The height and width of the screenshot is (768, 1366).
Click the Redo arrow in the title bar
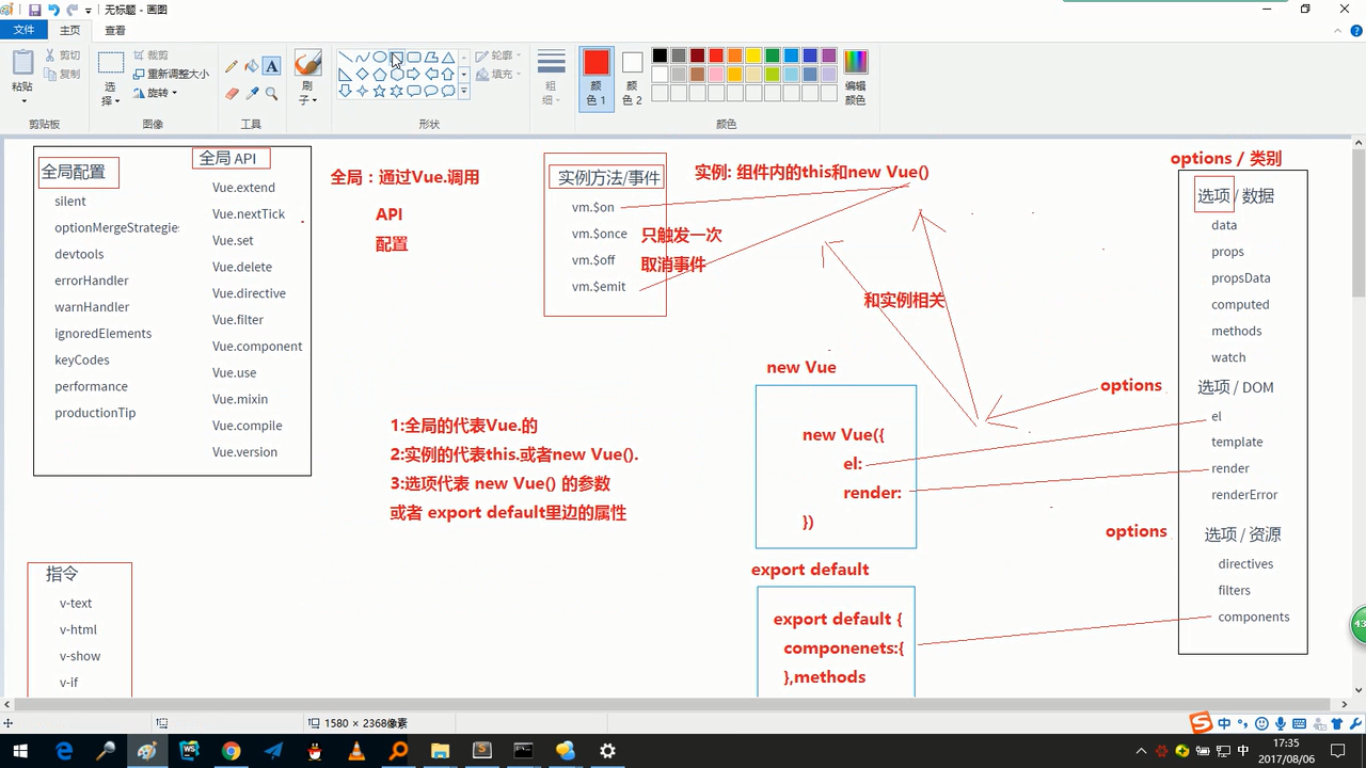tap(72, 9)
